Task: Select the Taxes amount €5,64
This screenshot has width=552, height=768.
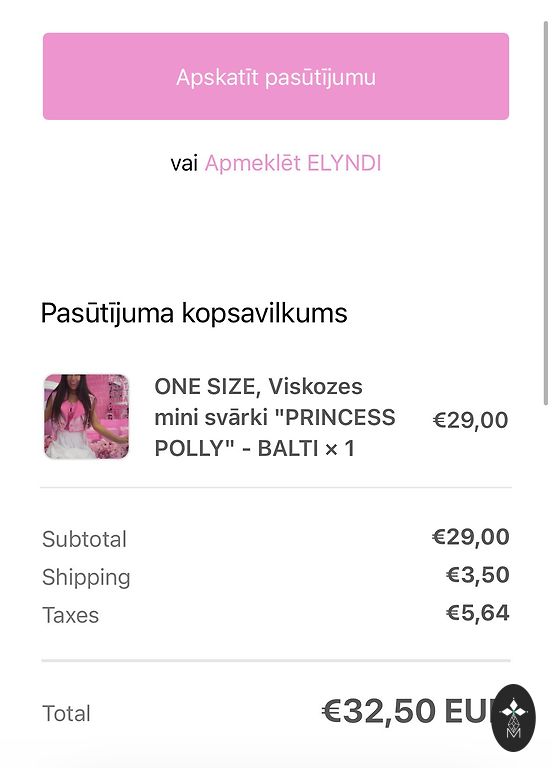Action: click(478, 613)
